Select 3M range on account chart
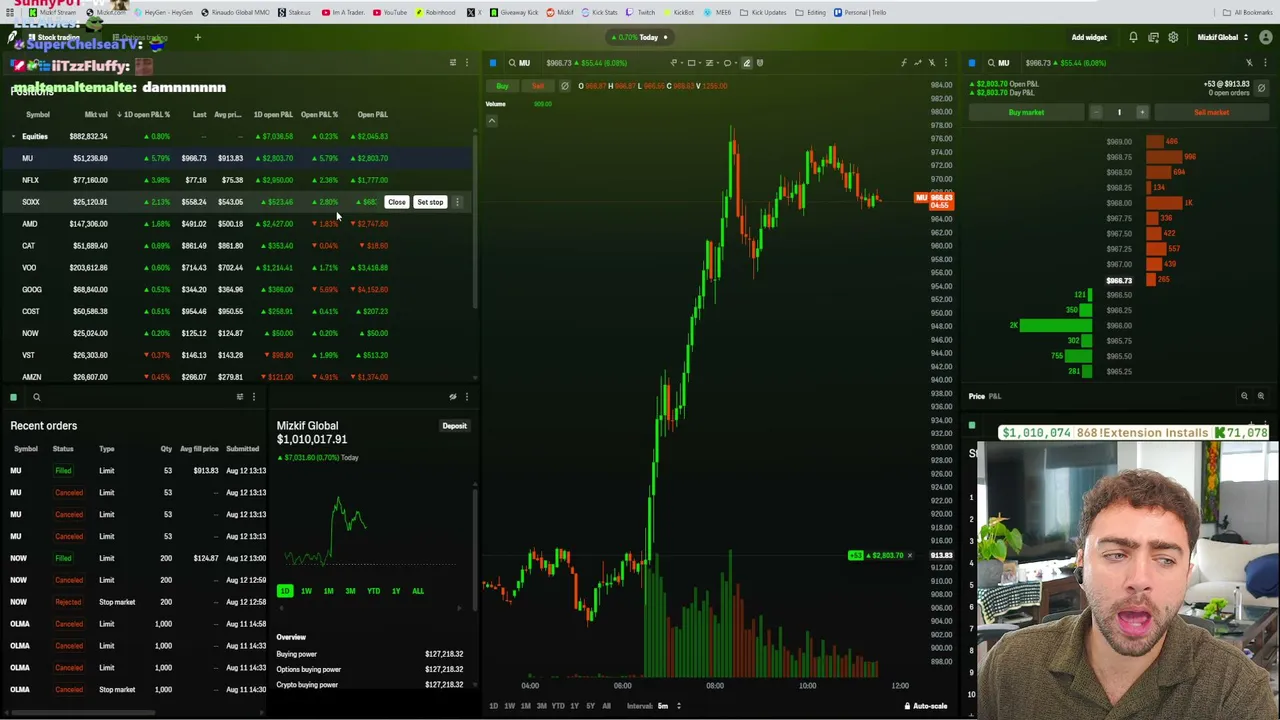The width and height of the screenshot is (1280, 720). [x=350, y=591]
